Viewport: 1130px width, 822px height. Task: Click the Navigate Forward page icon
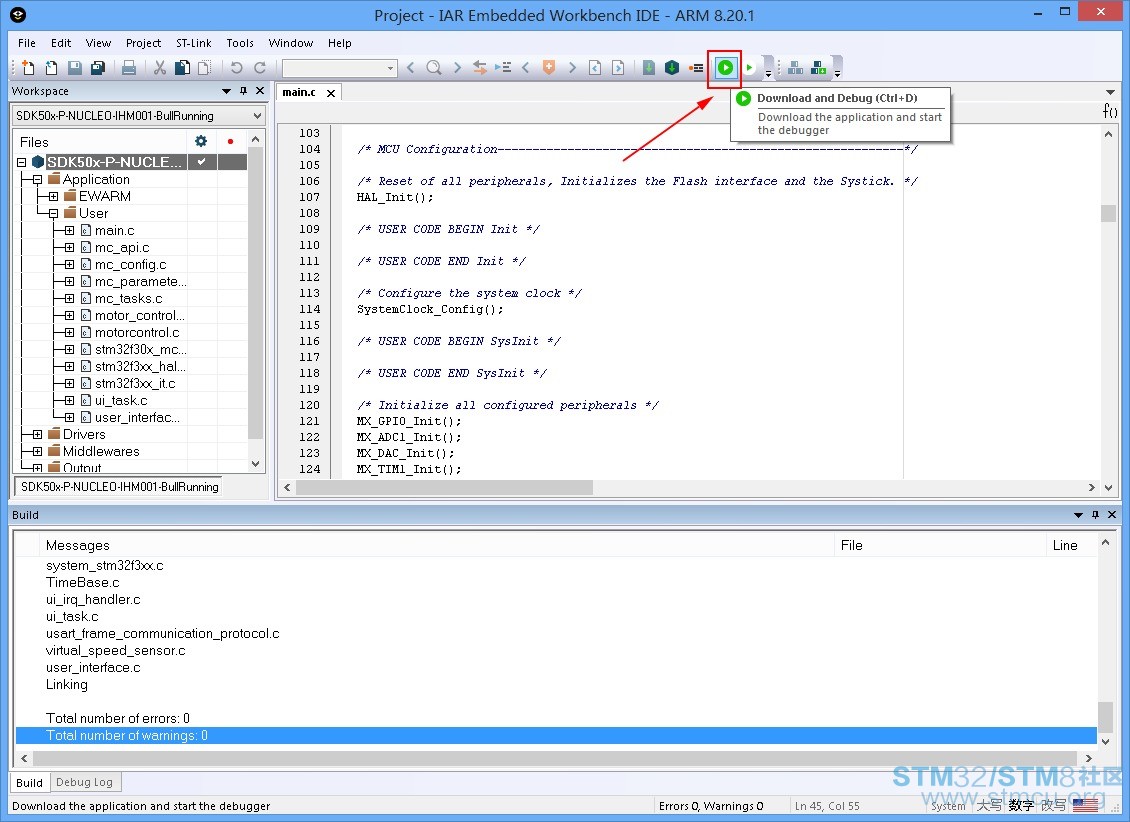tap(618, 68)
